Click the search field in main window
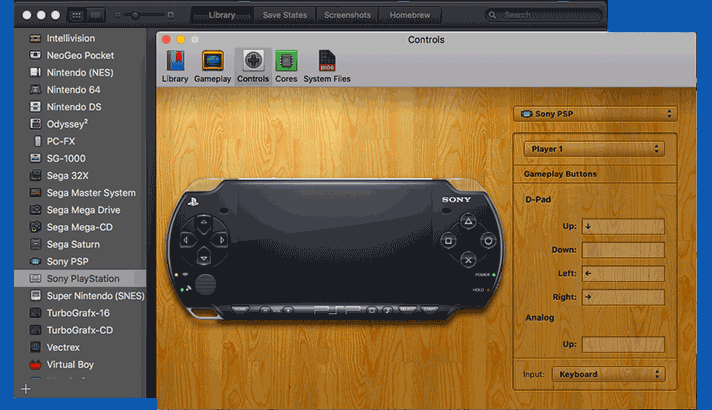The image size is (712, 410). tap(544, 15)
